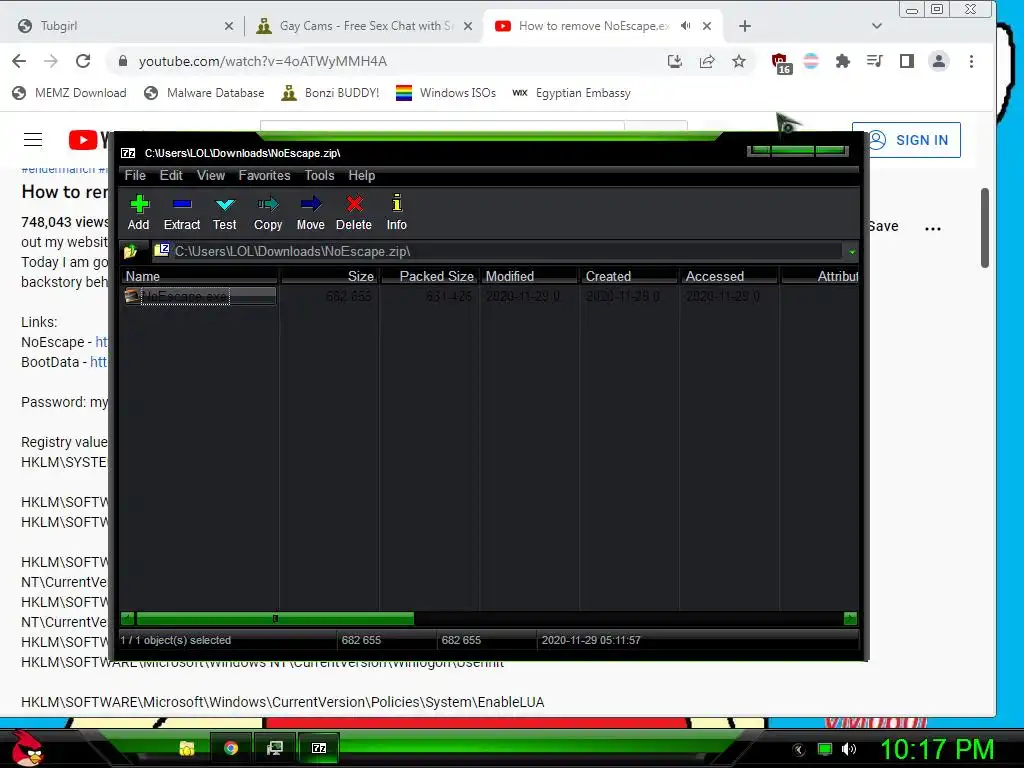This screenshot has width=1024, height=768.
Task: Select the Copy tool in 7-Zip
Action: point(268,213)
